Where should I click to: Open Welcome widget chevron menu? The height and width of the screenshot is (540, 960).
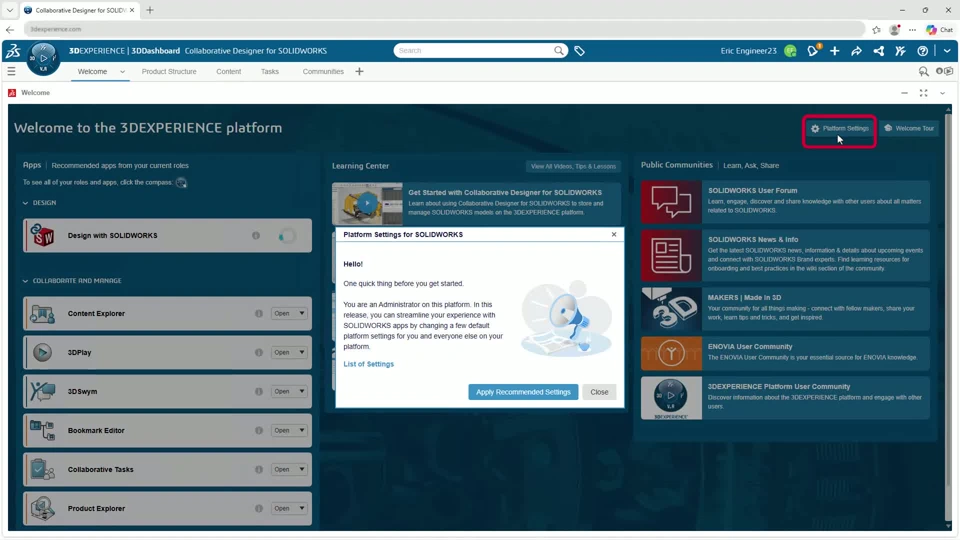pyautogui.click(x=943, y=93)
